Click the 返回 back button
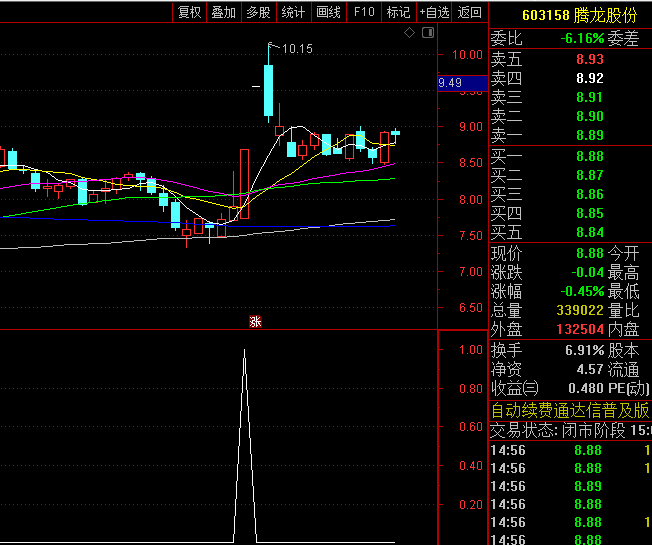This screenshot has width=652, height=545. 469,12
